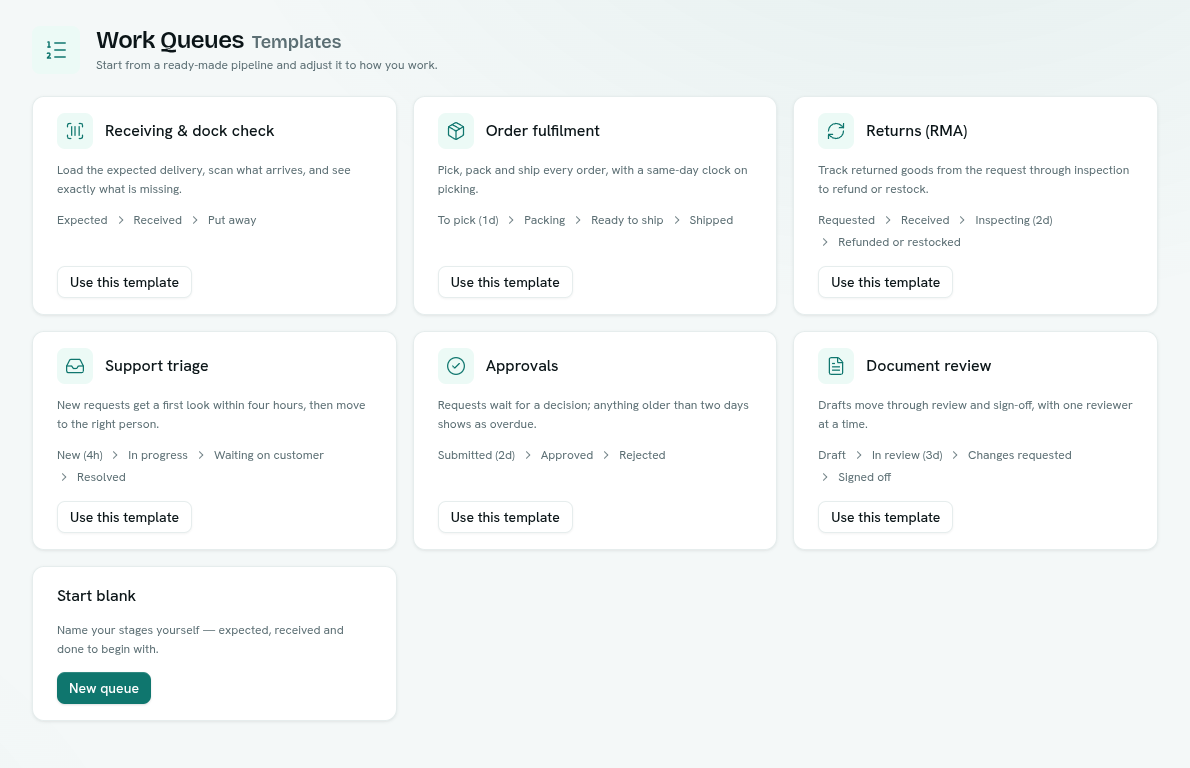Click the "Approvals" card title
1190x768 pixels.
click(522, 367)
